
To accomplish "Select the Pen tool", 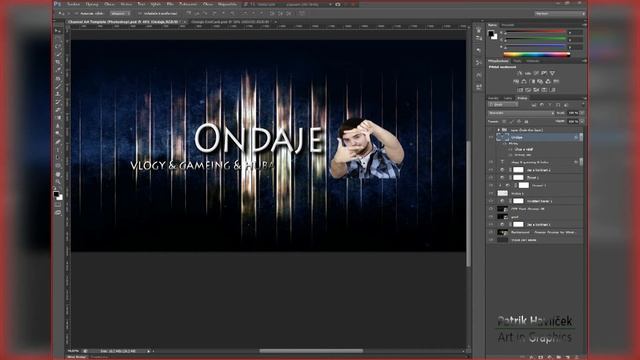I will pyautogui.click(x=58, y=142).
